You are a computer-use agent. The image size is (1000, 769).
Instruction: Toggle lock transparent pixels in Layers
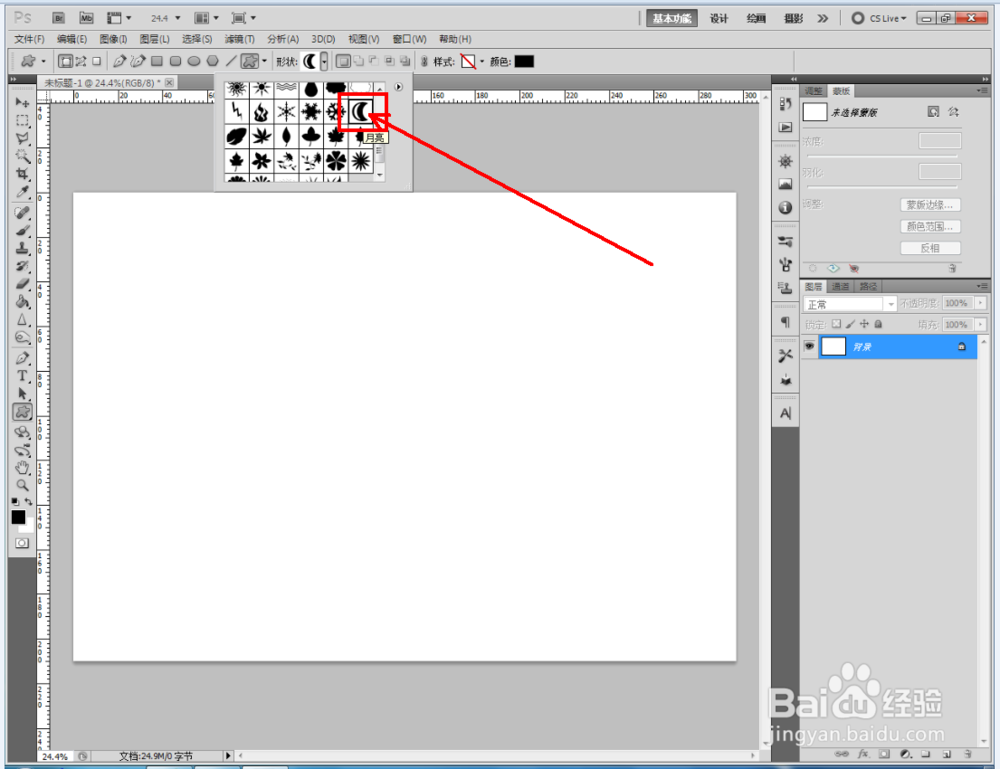point(836,324)
